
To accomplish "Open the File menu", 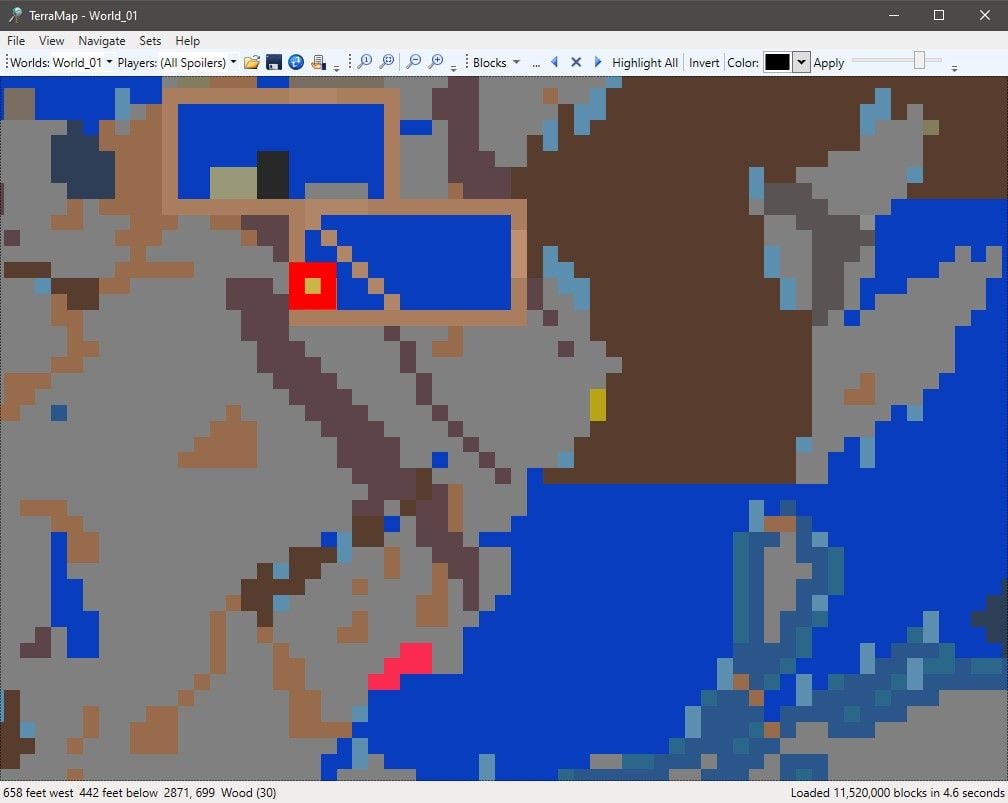I will (x=16, y=41).
